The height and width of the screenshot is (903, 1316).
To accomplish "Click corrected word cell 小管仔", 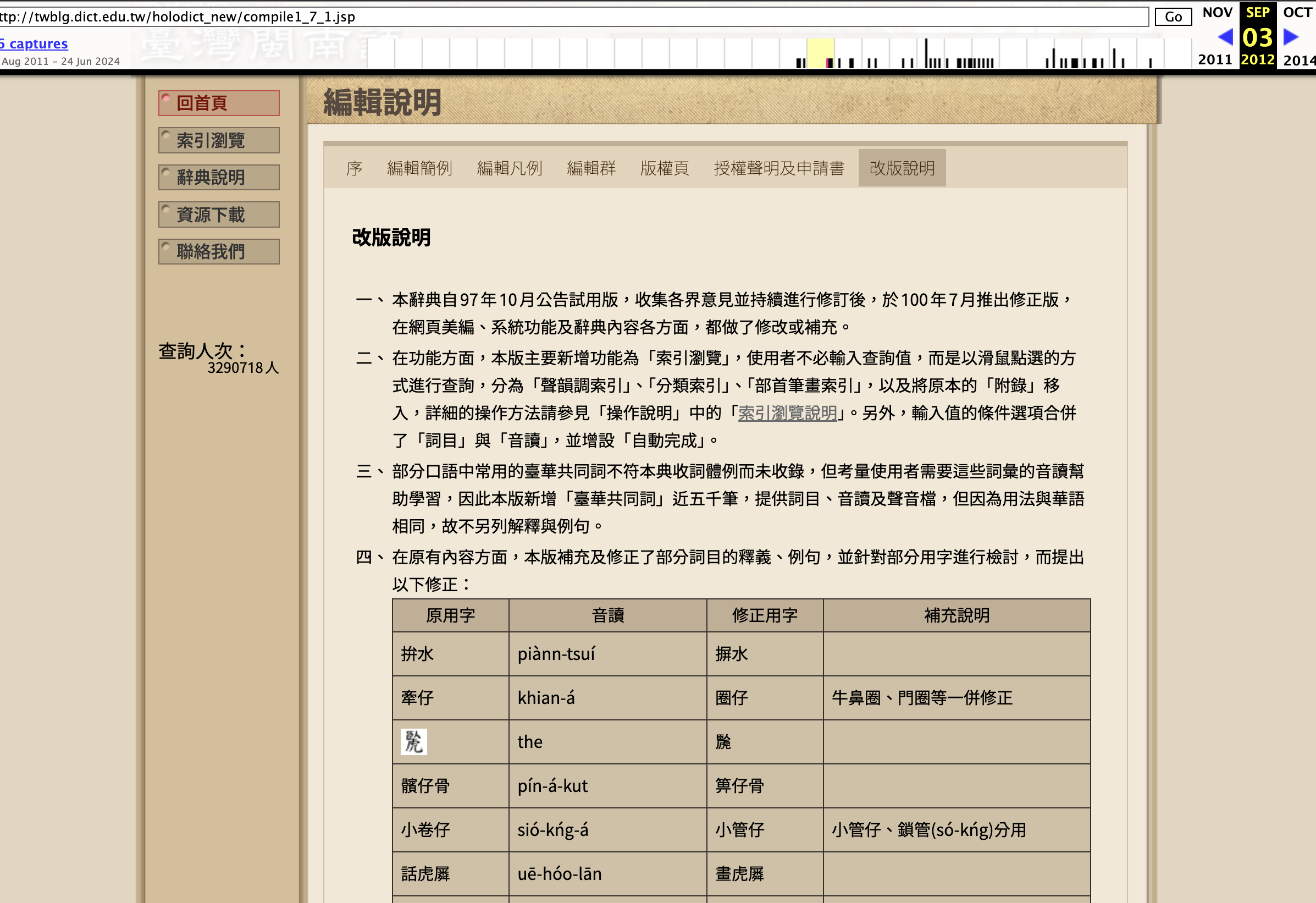I will pos(765,830).
